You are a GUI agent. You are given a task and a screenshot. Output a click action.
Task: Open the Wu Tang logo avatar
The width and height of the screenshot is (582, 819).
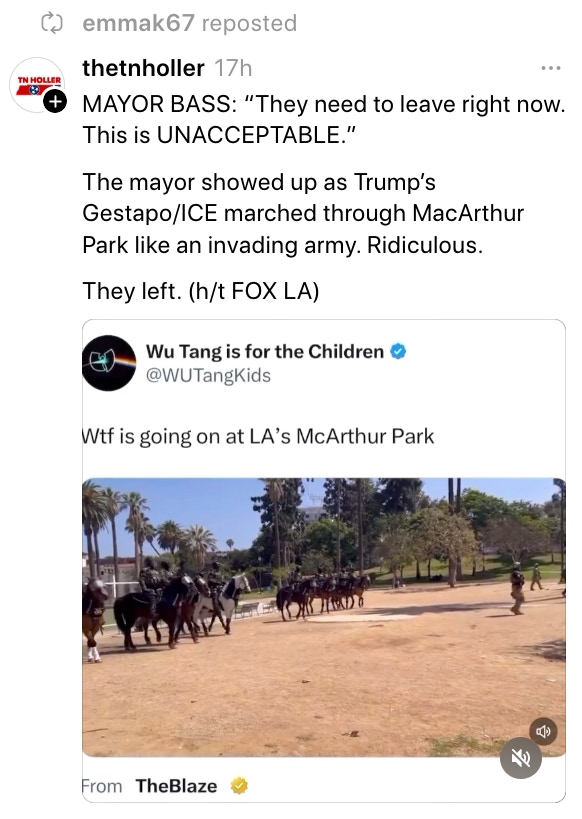click(109, 363)
